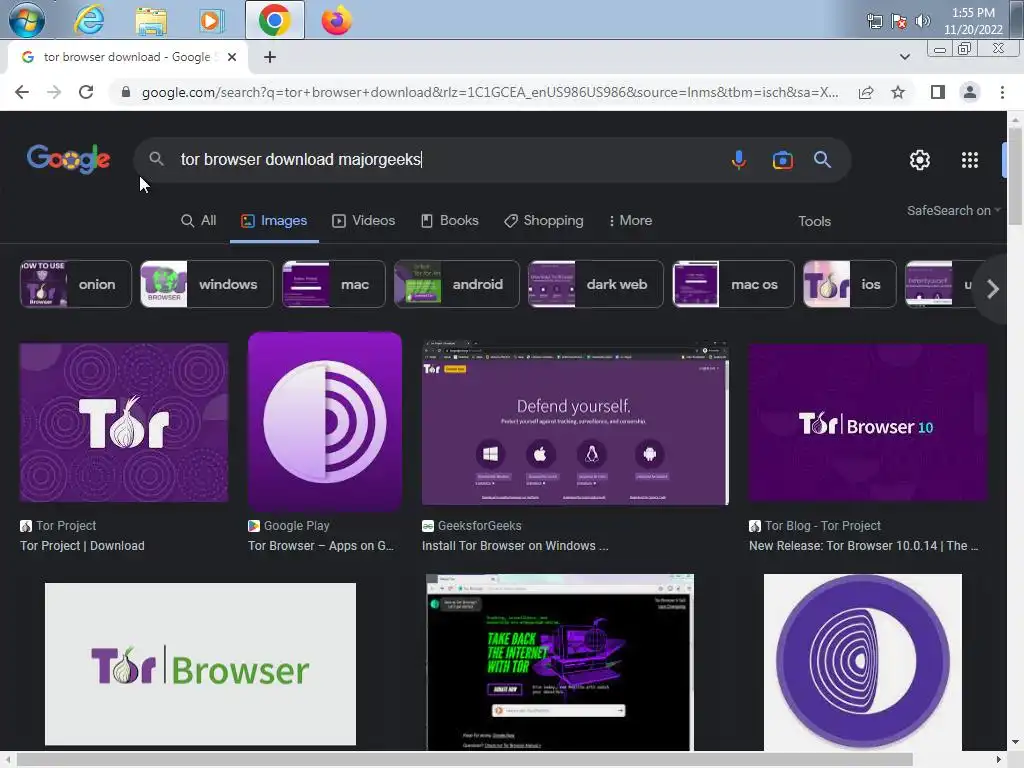Filter images by the ios chip
The width and height of the screenshot is (1024, 768).
(850, 284)
